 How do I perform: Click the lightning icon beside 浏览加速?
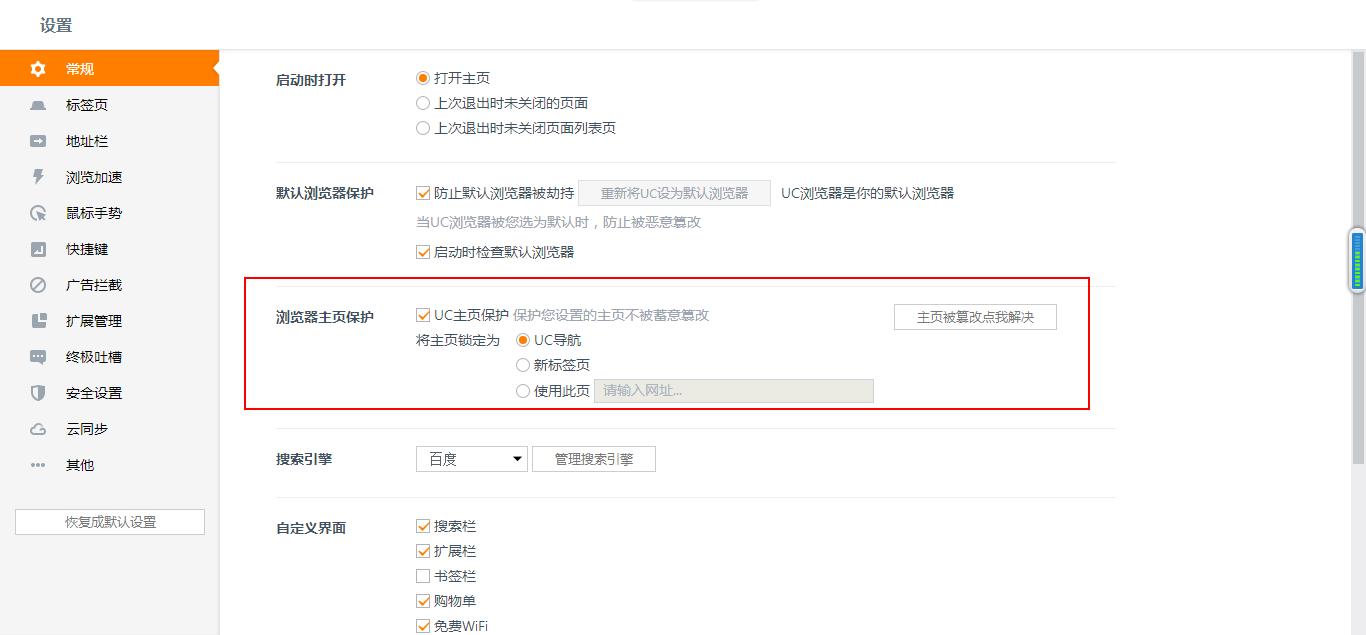pyautogui.click(x=38, y=177)
